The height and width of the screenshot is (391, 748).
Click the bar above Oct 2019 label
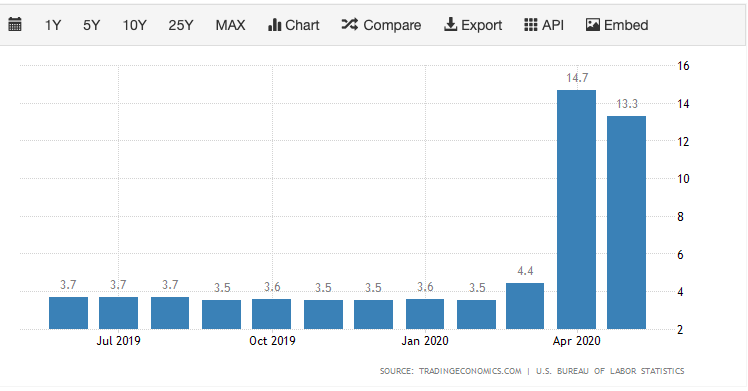[271, 314]
